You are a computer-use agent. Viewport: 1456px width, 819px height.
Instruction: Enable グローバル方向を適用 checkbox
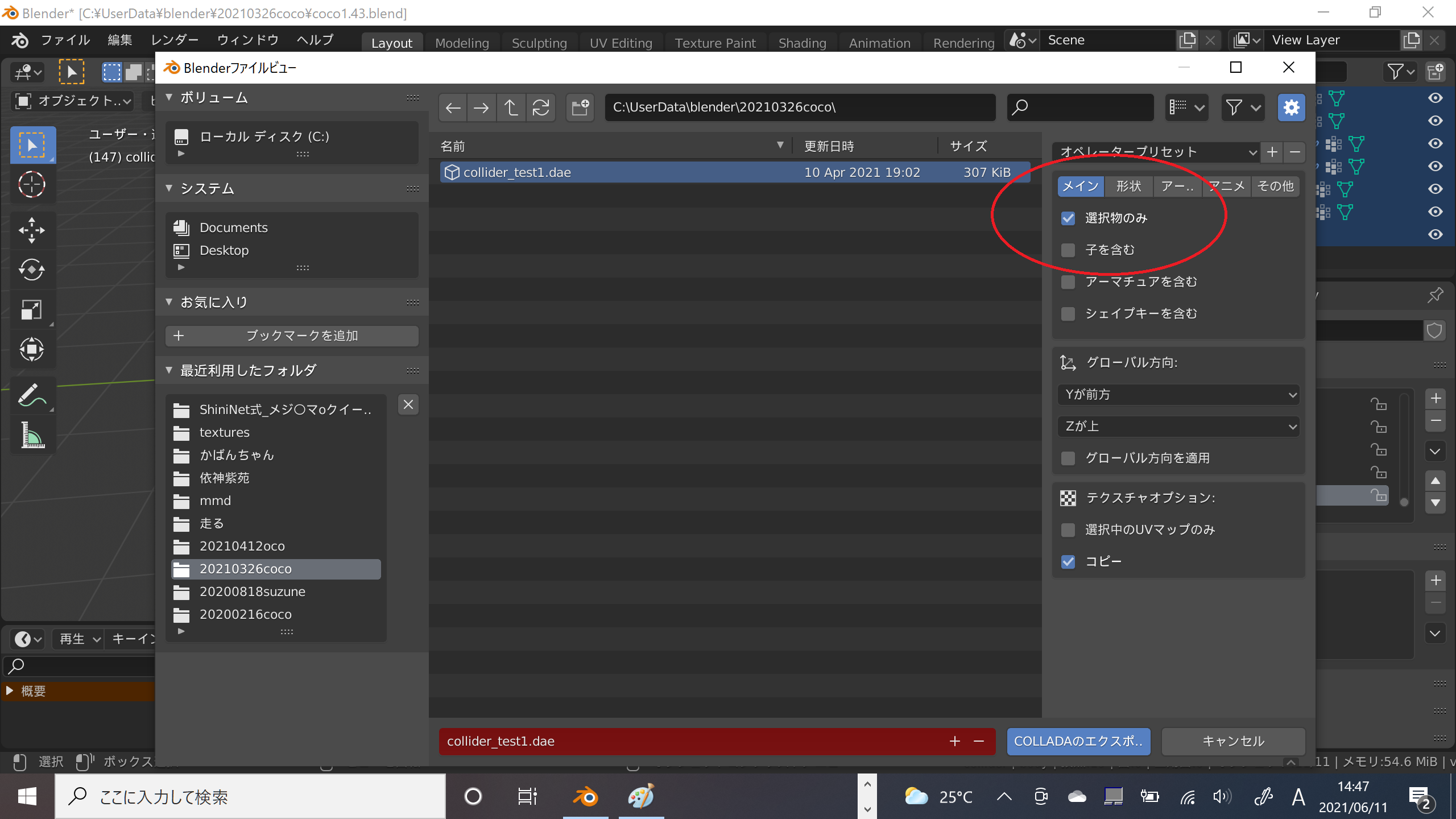point(1068,458)
